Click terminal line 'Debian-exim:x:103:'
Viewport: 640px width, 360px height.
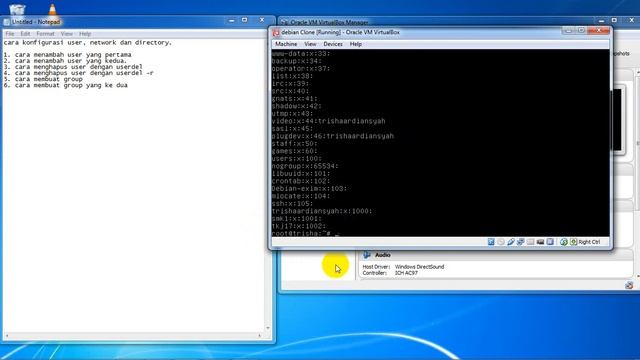(309, 189)
